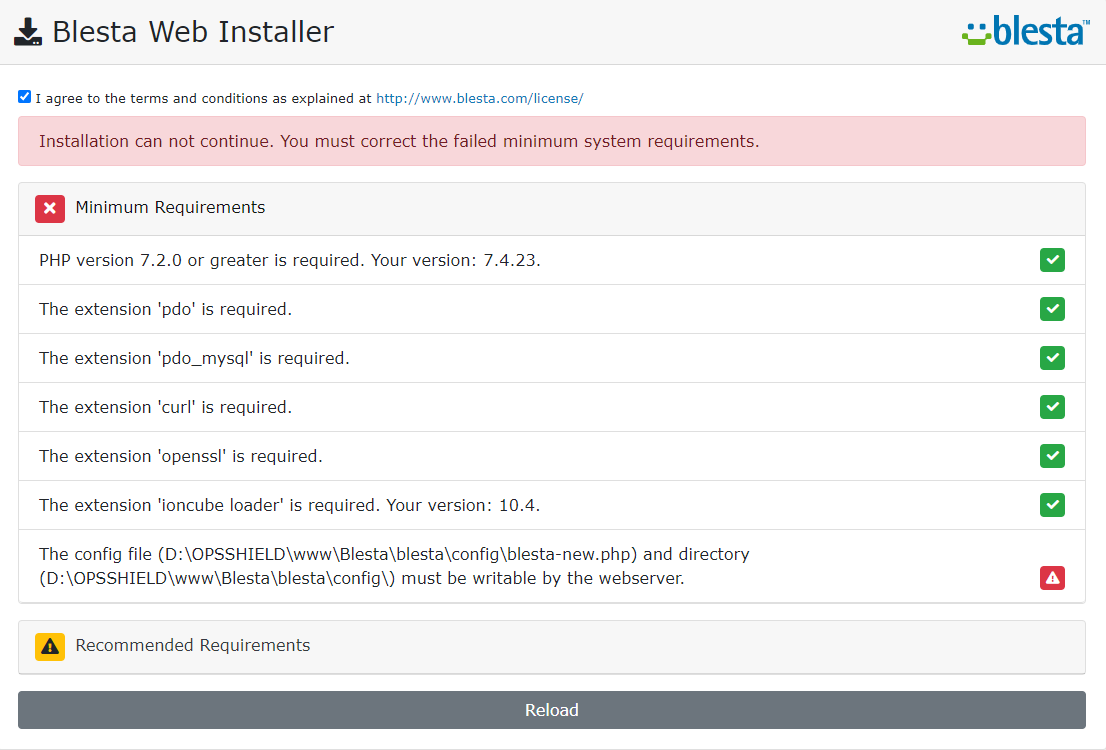Click the Reload button

click(x=552, y=710)
